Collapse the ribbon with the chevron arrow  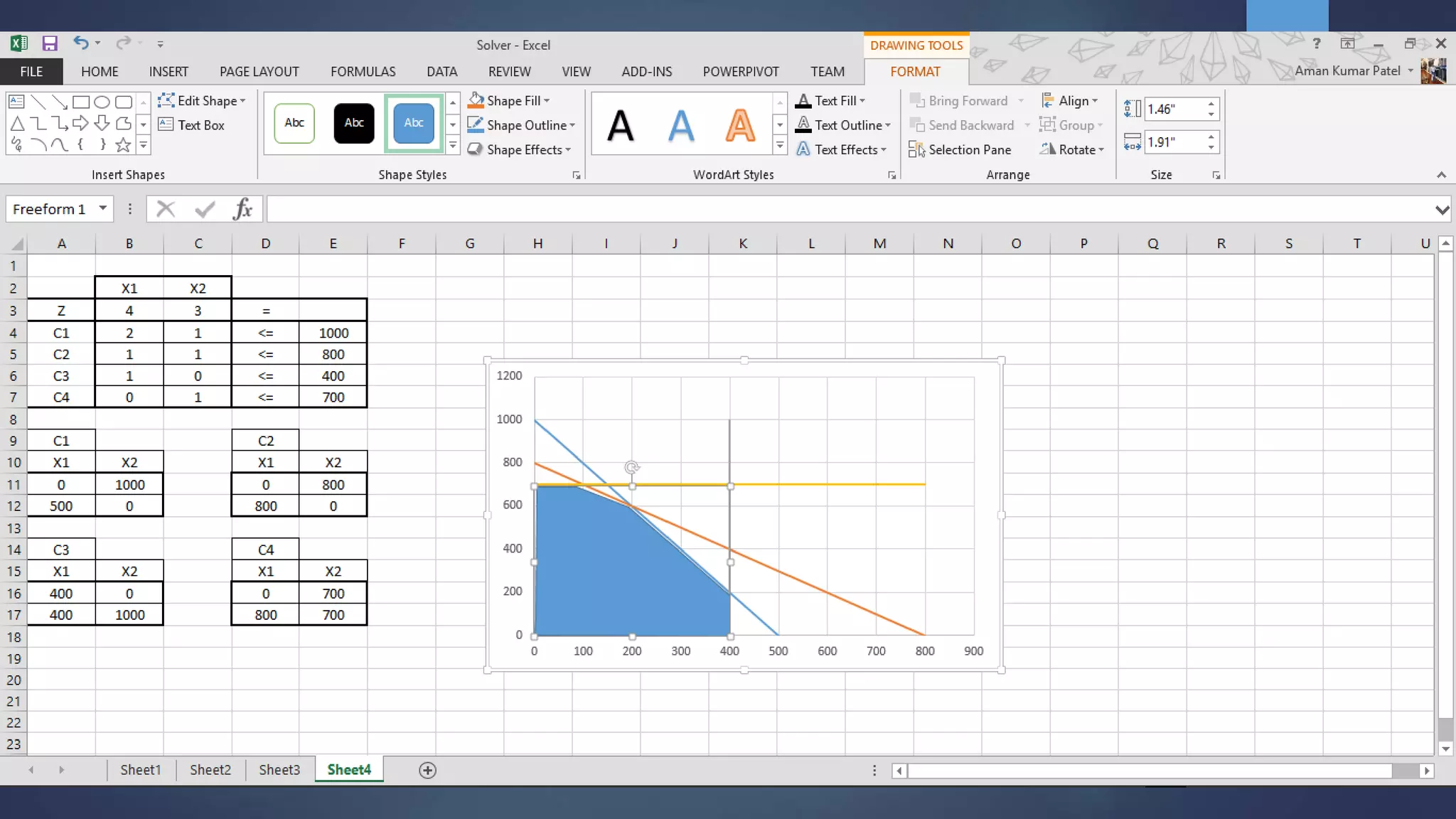click(x=1441, y=175)
